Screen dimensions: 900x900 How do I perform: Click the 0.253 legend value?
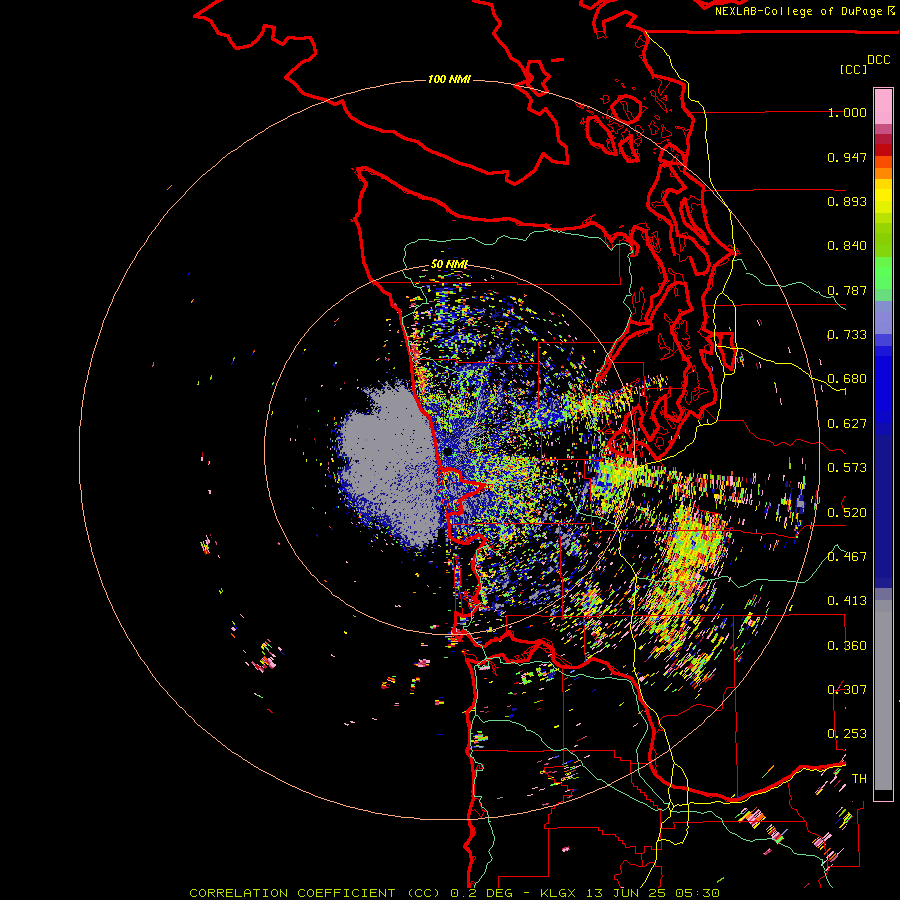coord(847,734)
